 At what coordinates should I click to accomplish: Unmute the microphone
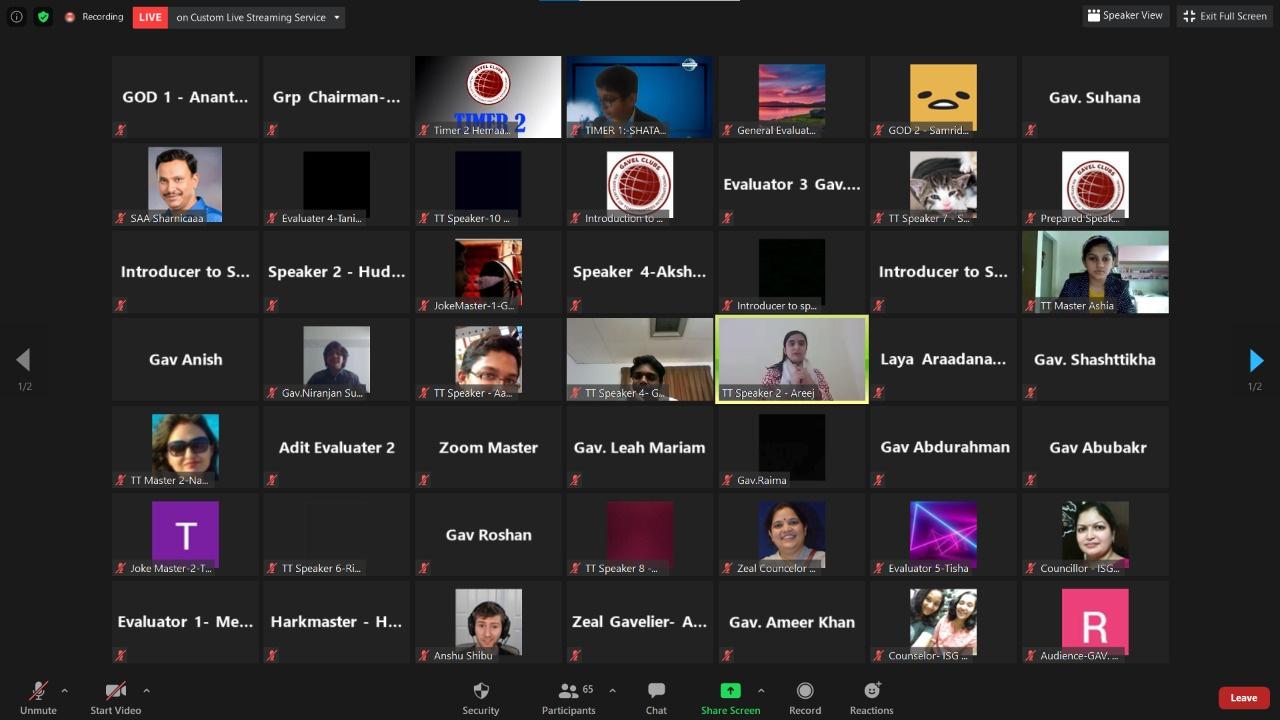38,697
